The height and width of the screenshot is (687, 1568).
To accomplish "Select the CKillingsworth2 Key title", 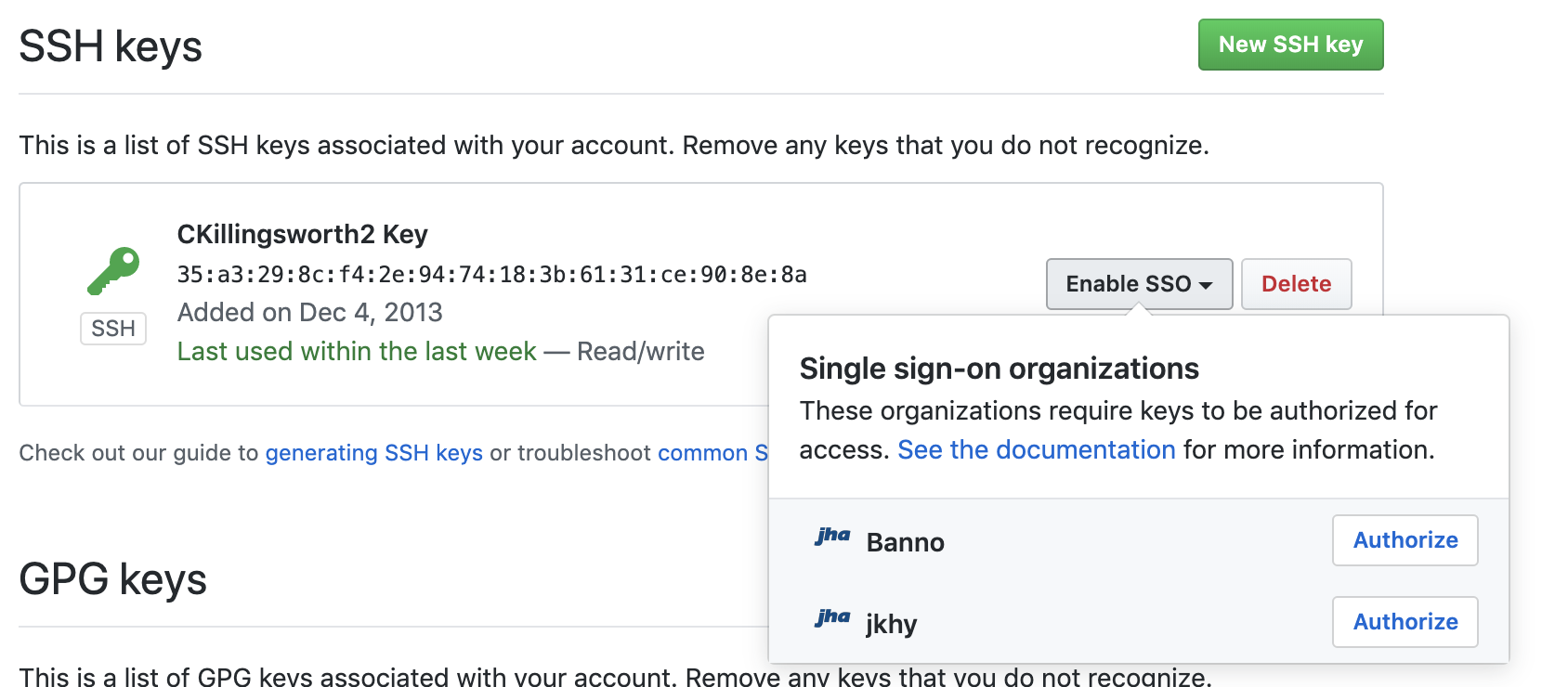I will click(x=302, y=234).
